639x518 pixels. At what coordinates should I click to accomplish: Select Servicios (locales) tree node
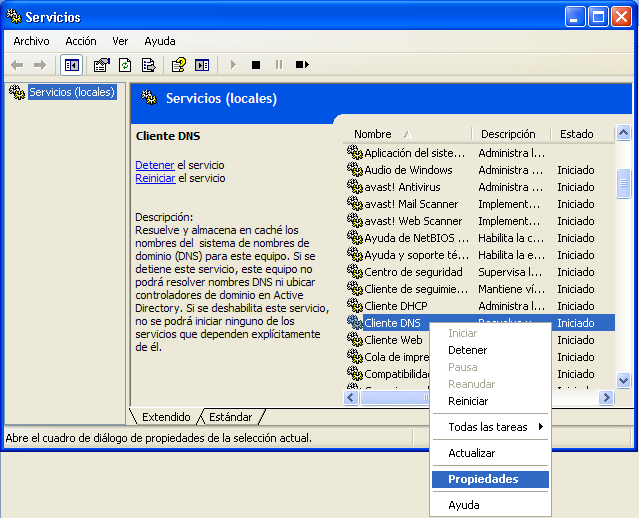(x=72, y=92)
